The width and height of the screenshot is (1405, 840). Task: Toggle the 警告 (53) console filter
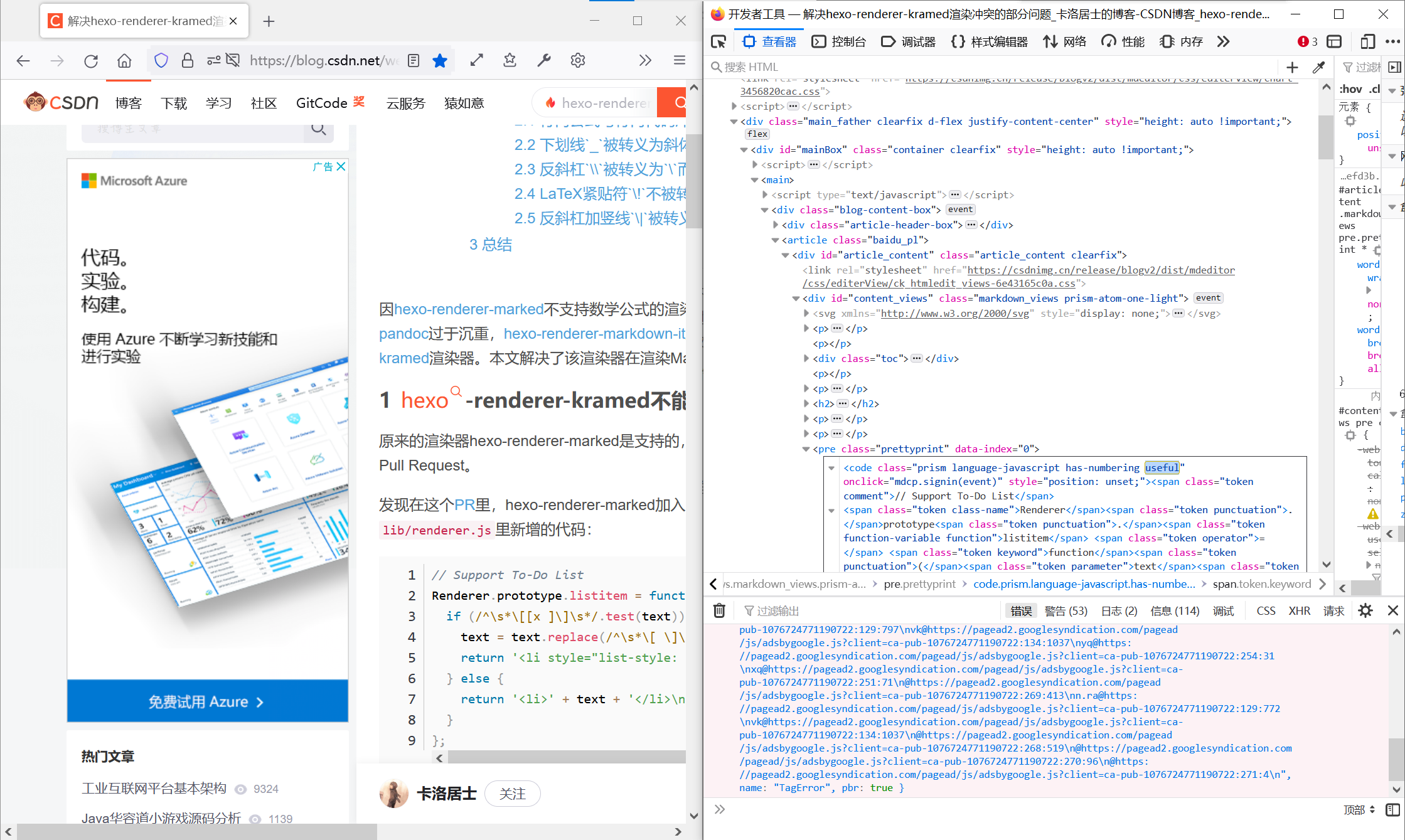pyautogui.click(x=1066, y=610)
